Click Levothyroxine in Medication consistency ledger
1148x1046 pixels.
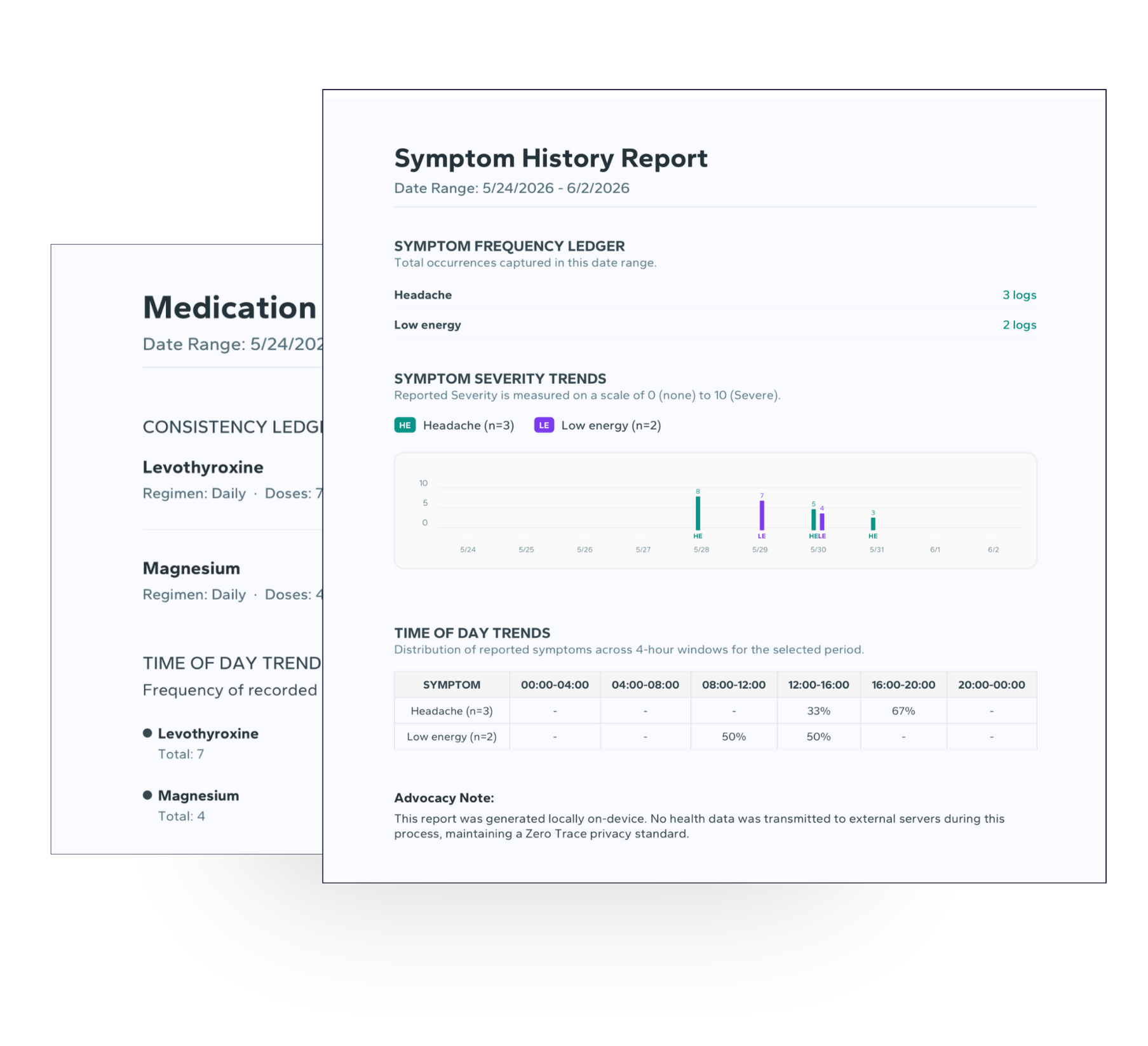coord(203,467)
